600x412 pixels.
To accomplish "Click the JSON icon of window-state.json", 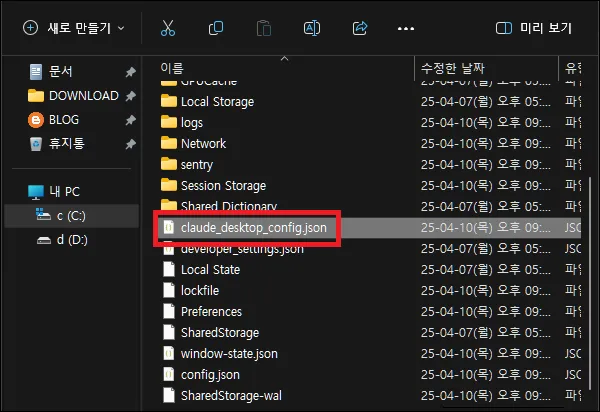I will (169, 353).
